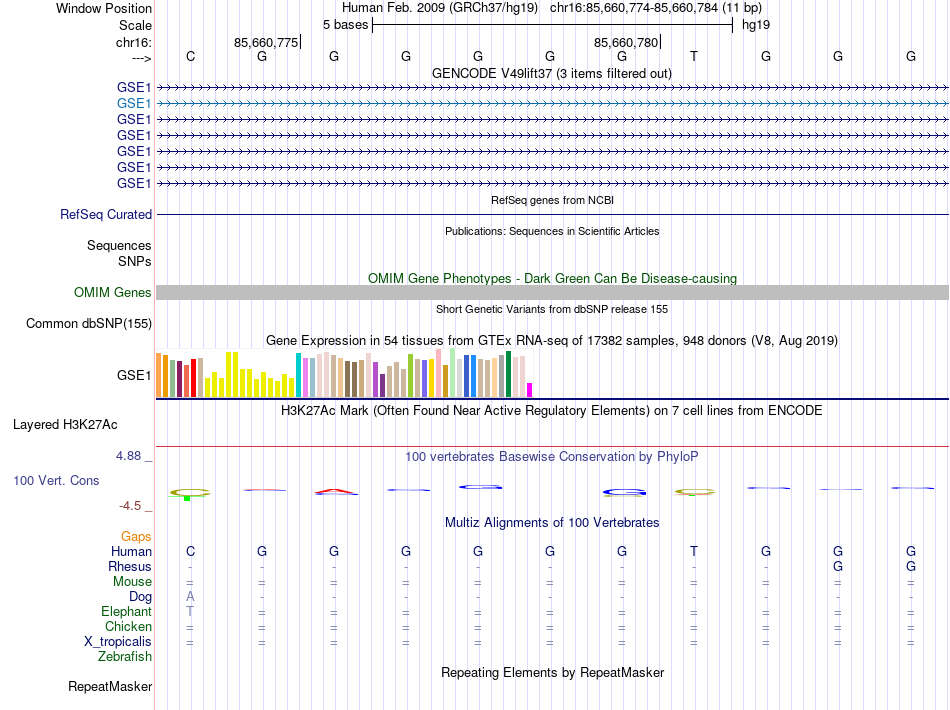Click the light-blue highlighted GSE1 transcript label
The height and width of the screenshot is (710, 950).
134,103
